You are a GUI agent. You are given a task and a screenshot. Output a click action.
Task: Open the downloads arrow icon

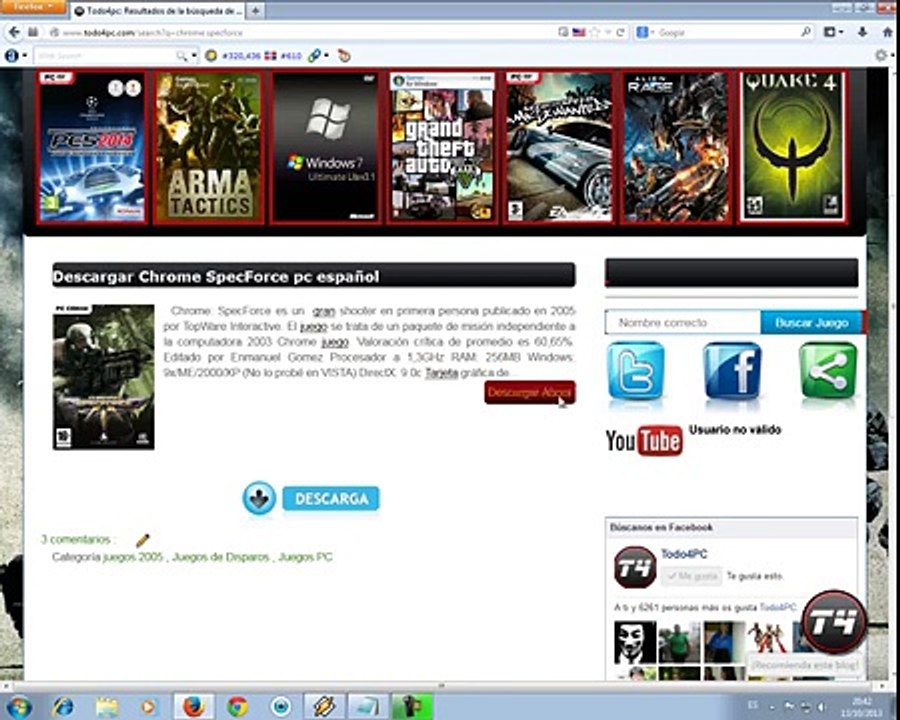[862, 32]
